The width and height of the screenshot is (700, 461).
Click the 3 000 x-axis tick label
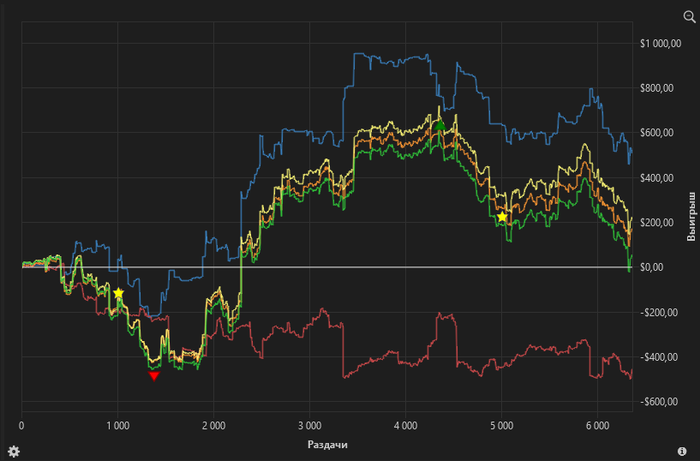pos(309,426)
